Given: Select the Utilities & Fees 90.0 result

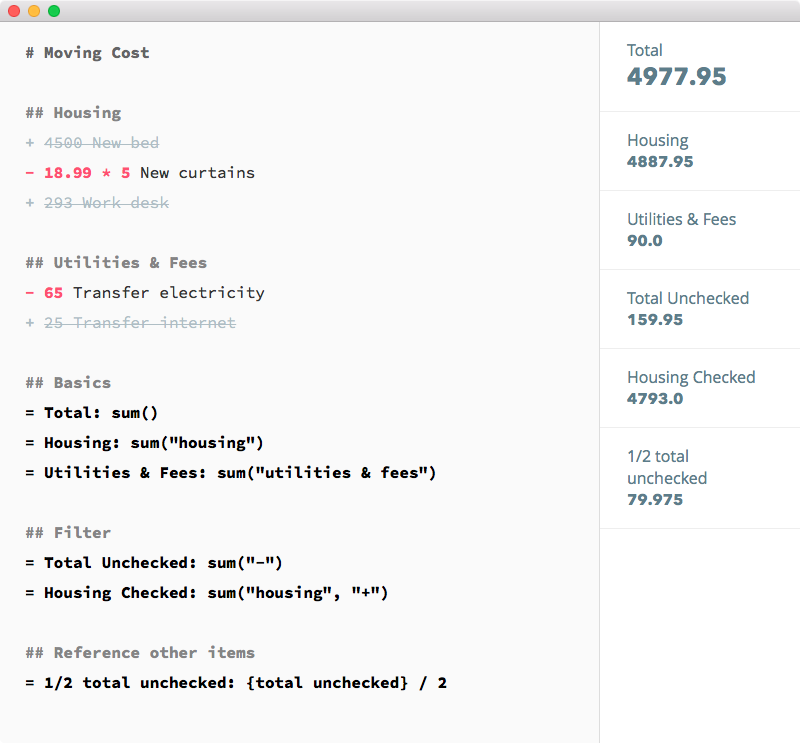Looking at the screenshot, I should coord(700,230).
